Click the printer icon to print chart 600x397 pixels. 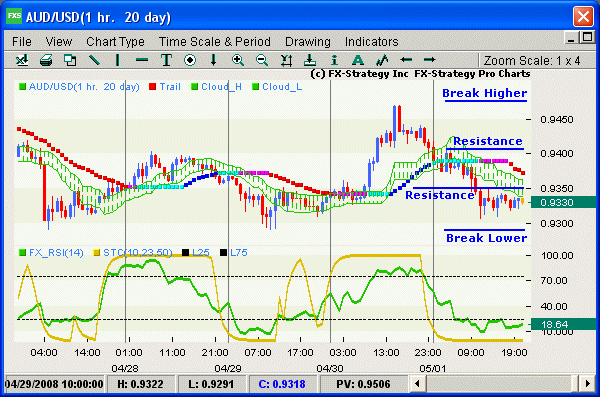[x=46, y=60]
